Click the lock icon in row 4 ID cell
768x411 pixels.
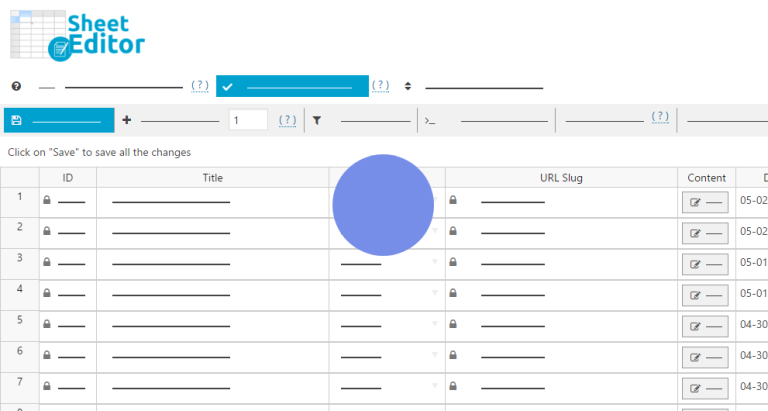(x=47, y=293)
